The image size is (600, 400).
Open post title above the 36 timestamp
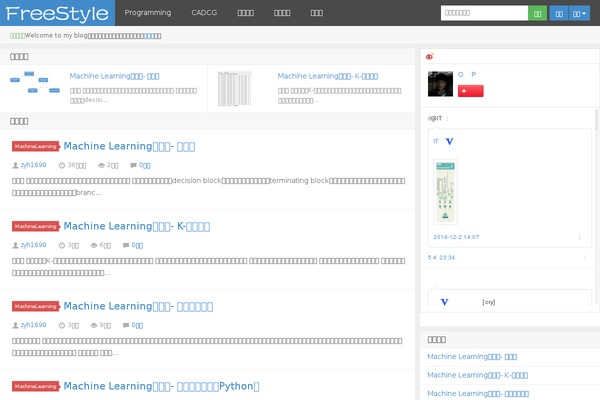pyautogui.click(x=129, y=146)
